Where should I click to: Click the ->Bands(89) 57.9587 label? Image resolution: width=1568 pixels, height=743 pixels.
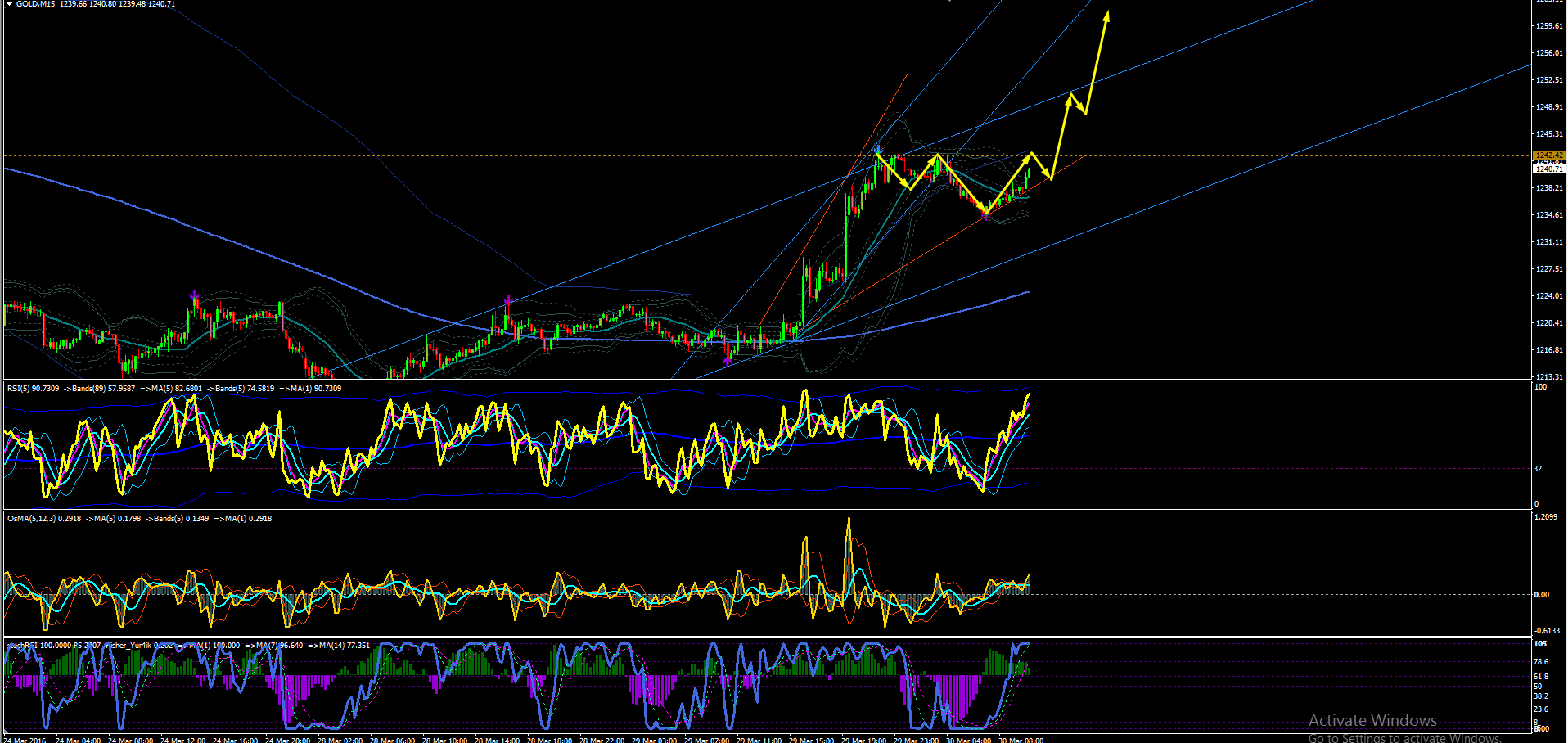tap(99, 389)
